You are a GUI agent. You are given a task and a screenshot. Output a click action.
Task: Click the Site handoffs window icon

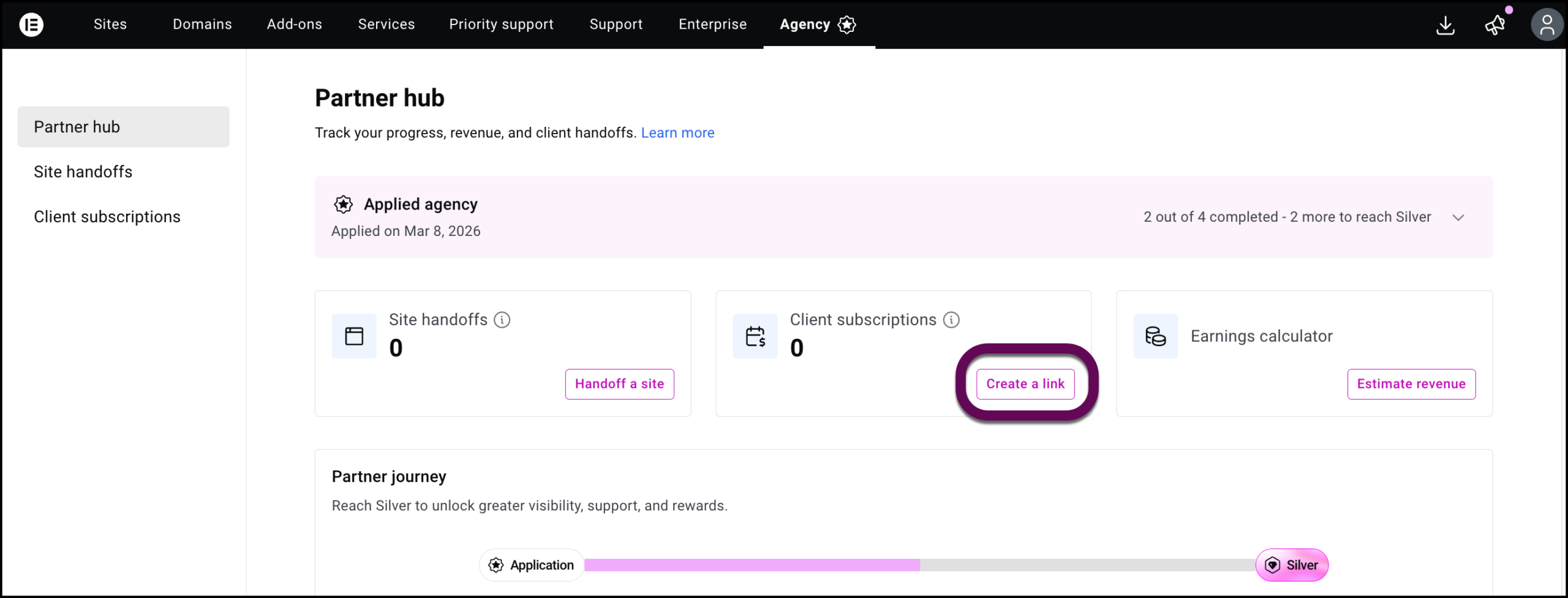coord(353,336)
